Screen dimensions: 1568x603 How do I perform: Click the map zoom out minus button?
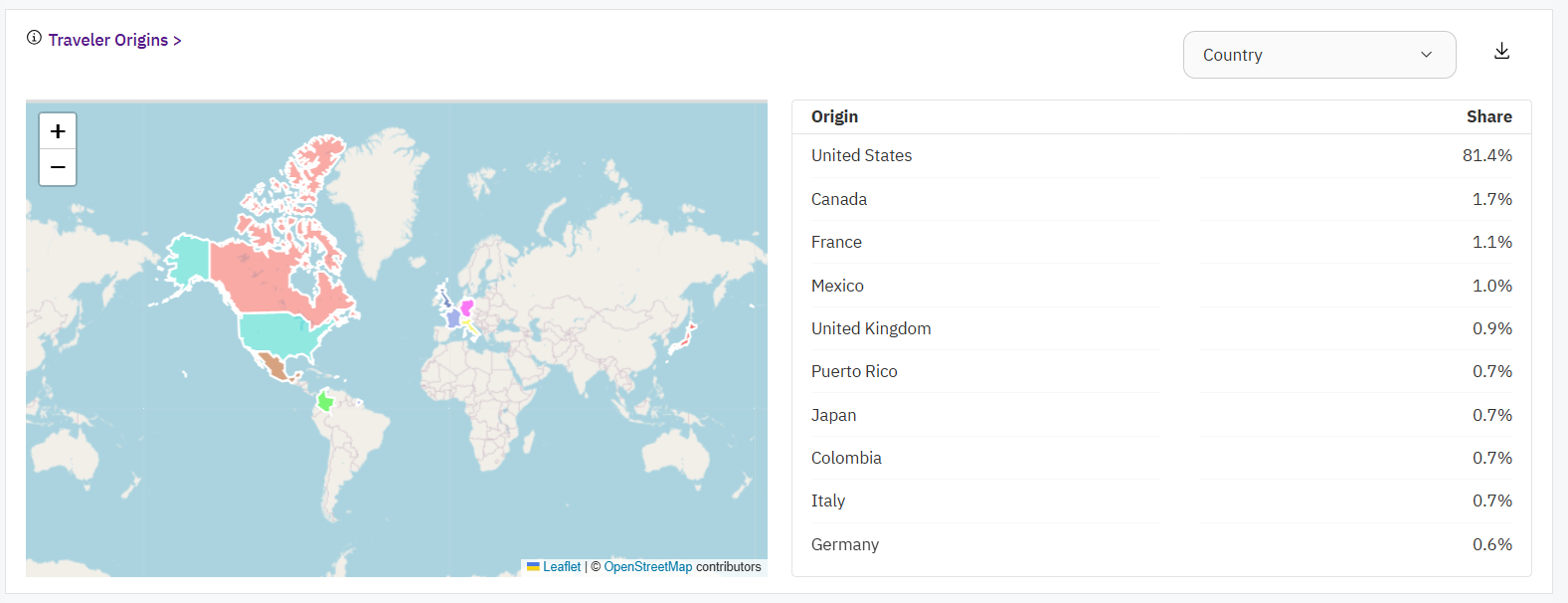pos(58,167)
